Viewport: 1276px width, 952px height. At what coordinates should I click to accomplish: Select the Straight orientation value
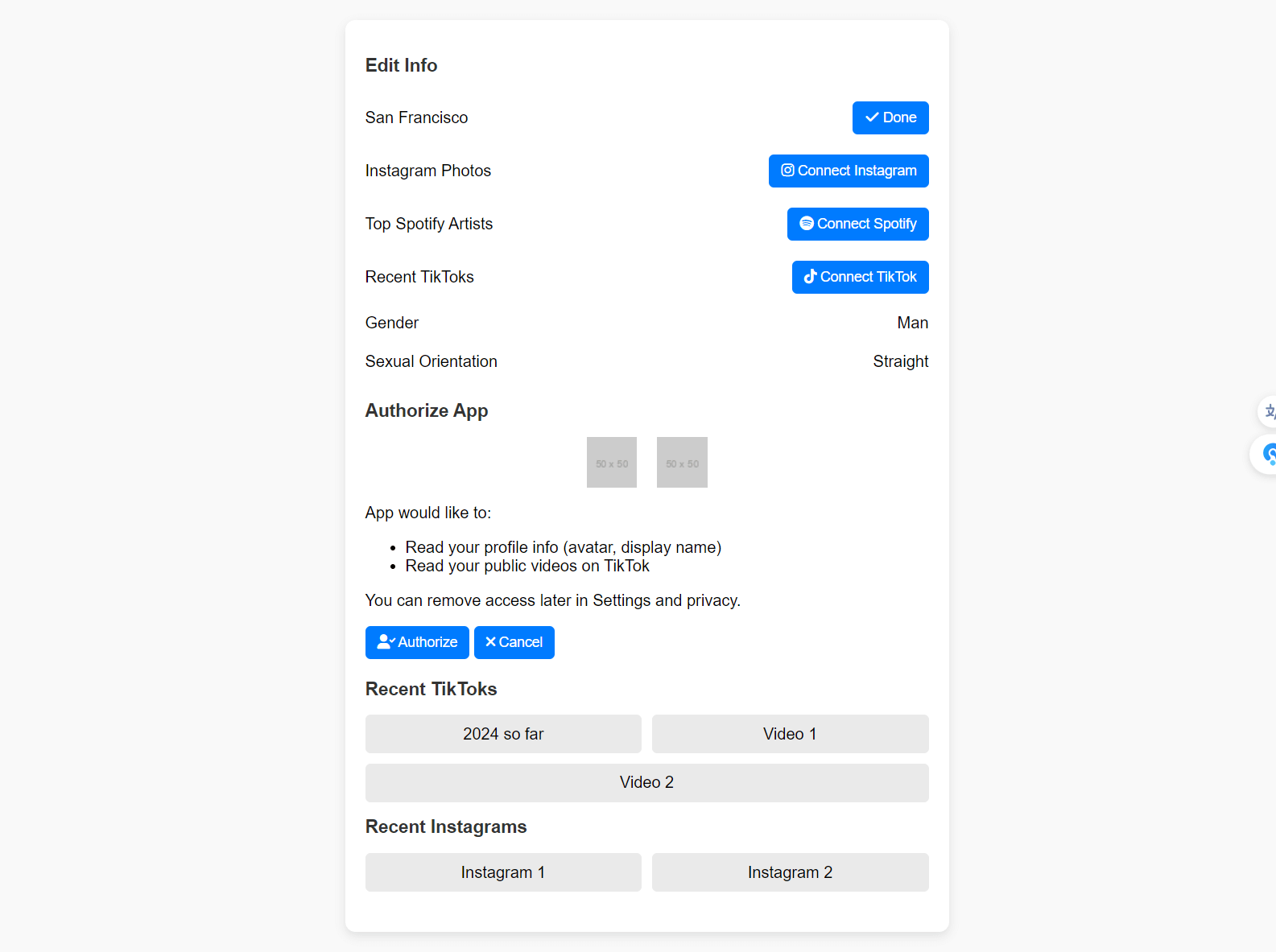click(901, 361)
